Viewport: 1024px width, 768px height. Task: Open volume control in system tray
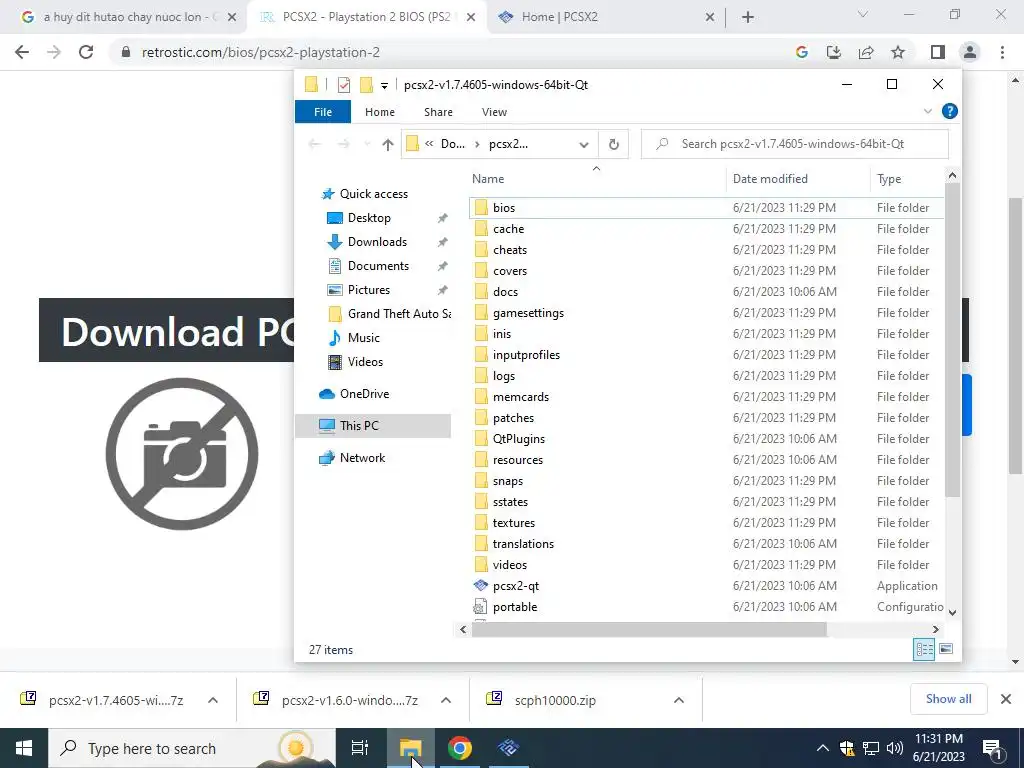tap(895, 748)
